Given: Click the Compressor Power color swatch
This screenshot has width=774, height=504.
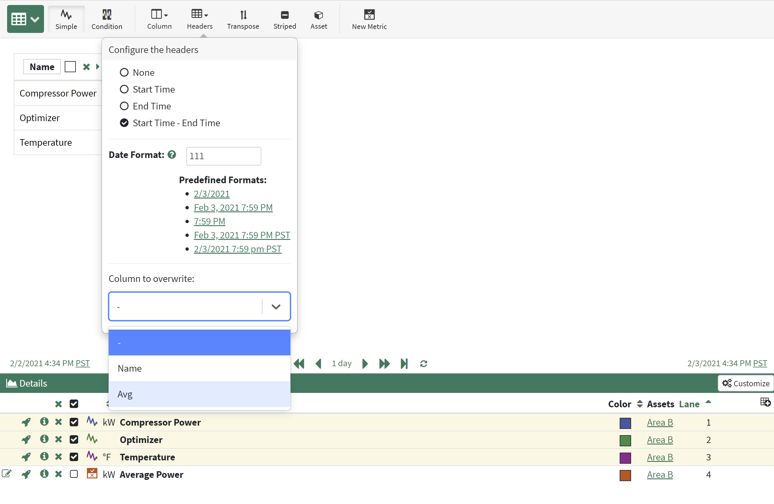Looking at the screenshot, I should [625, 423].
